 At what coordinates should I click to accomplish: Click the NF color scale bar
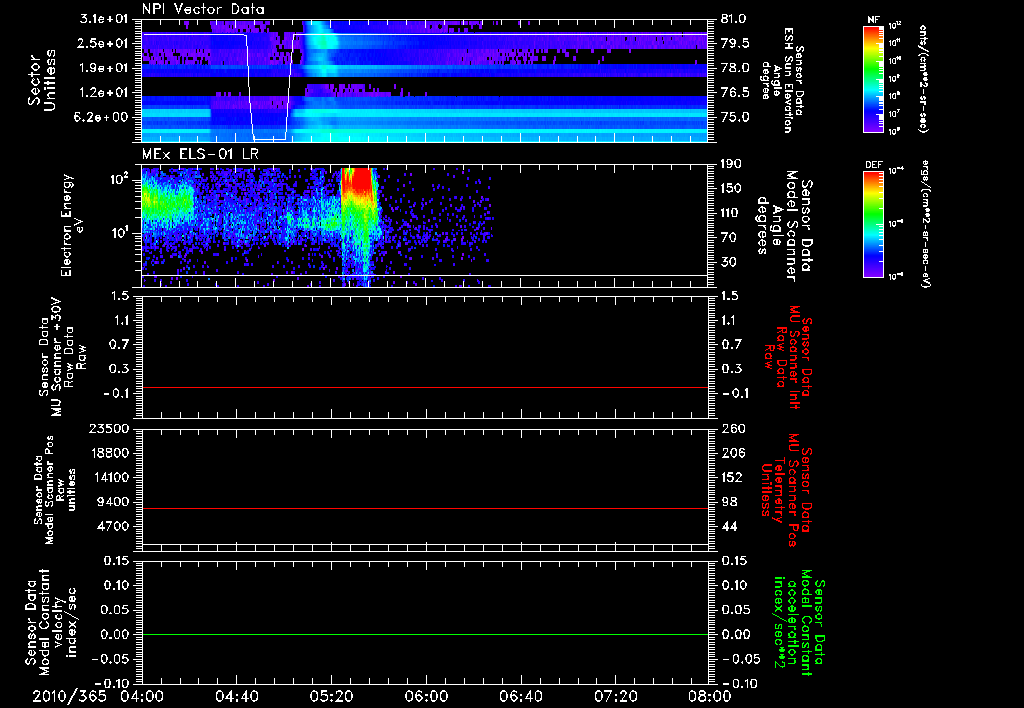tap(873, 78)
